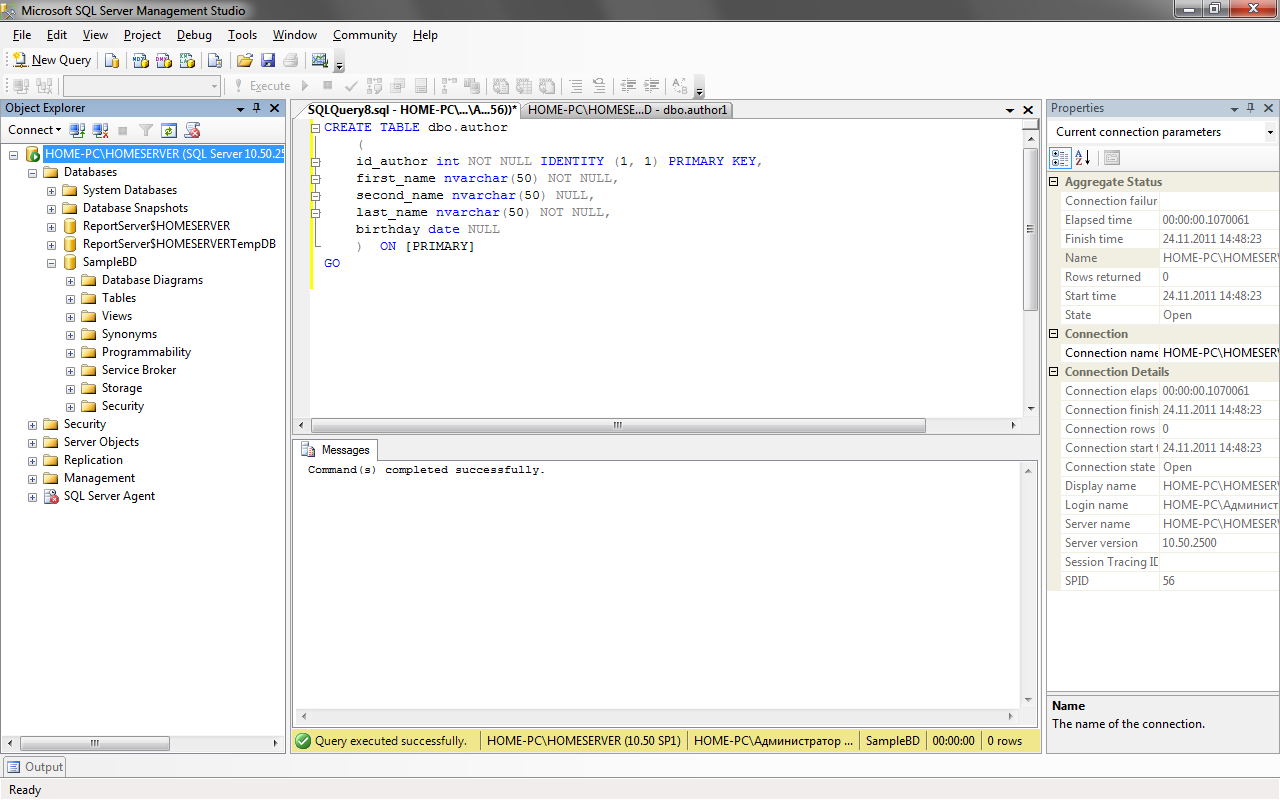
Task: Close the Properties panel
Action: 1268,108
